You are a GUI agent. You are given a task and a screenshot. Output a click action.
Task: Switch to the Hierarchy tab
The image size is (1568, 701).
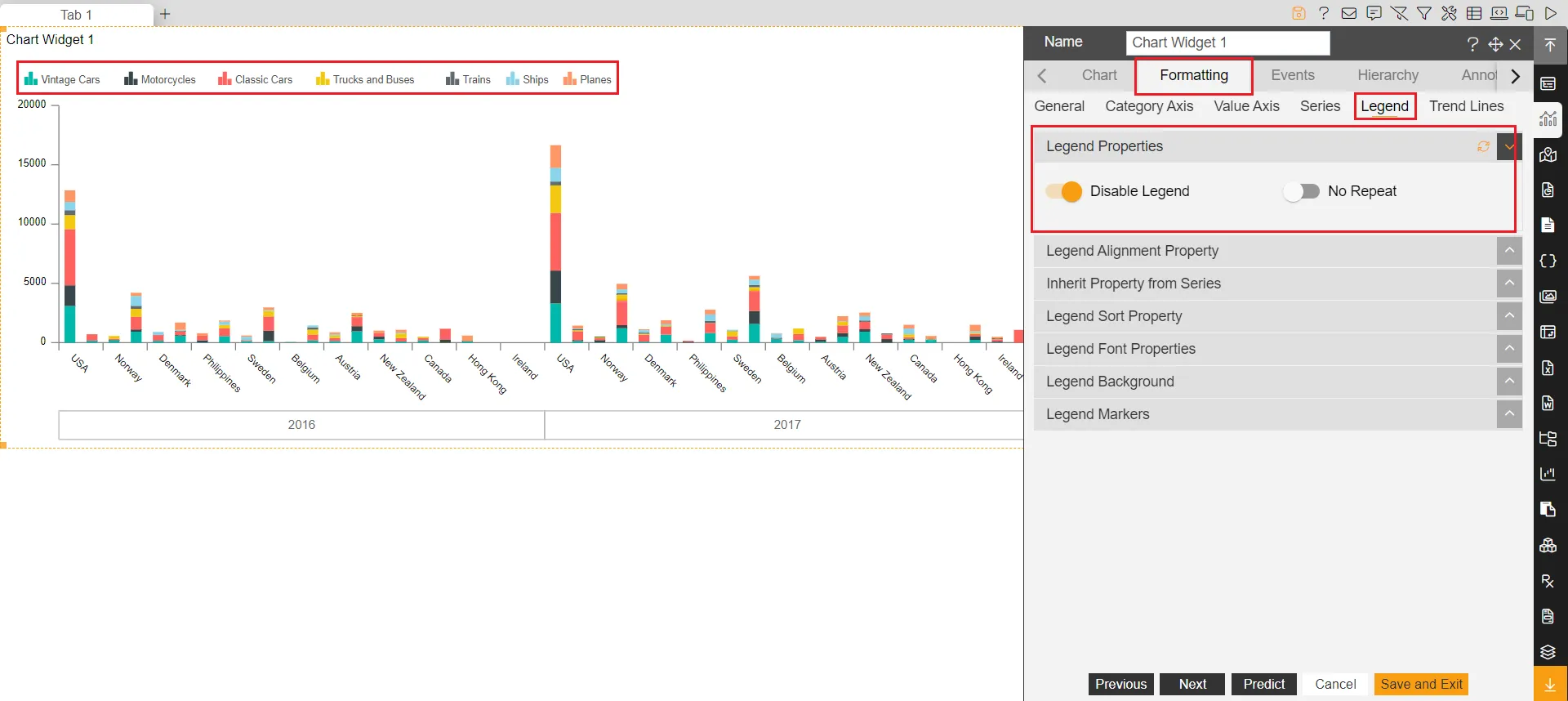click(x=1388, y=75)
